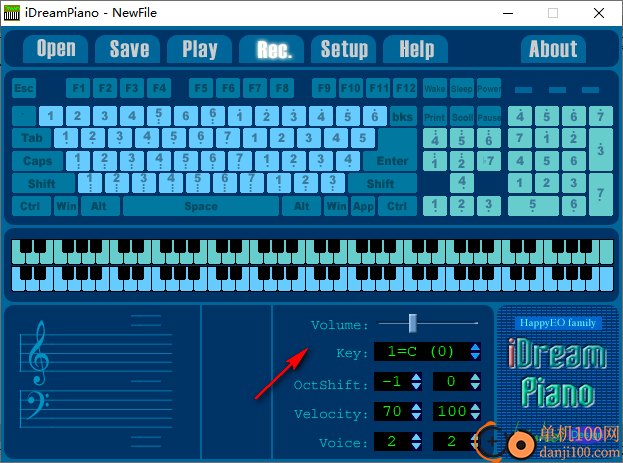Open the Setup menu

pyautogui.click(x=344, y=49)
